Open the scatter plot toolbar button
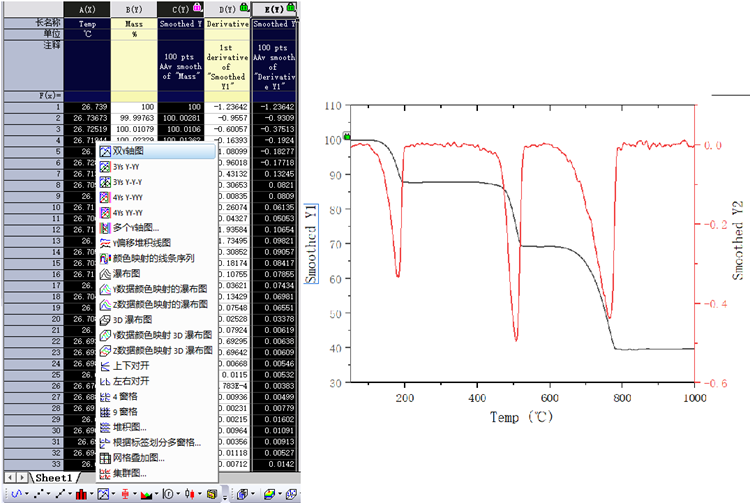Viewport: 750px width, 503px height. tap(39, 494)
